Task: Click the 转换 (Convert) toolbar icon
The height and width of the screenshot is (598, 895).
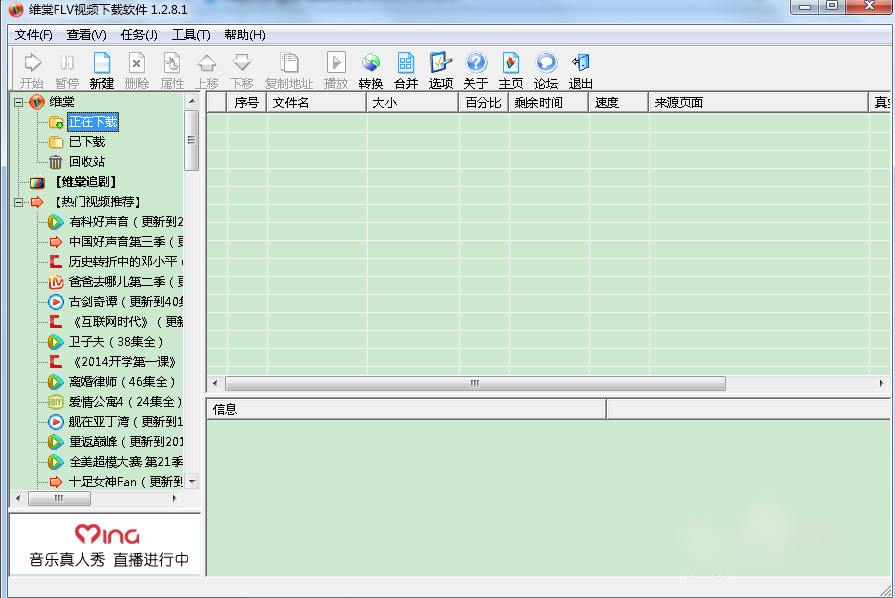Action: (370, 66)
